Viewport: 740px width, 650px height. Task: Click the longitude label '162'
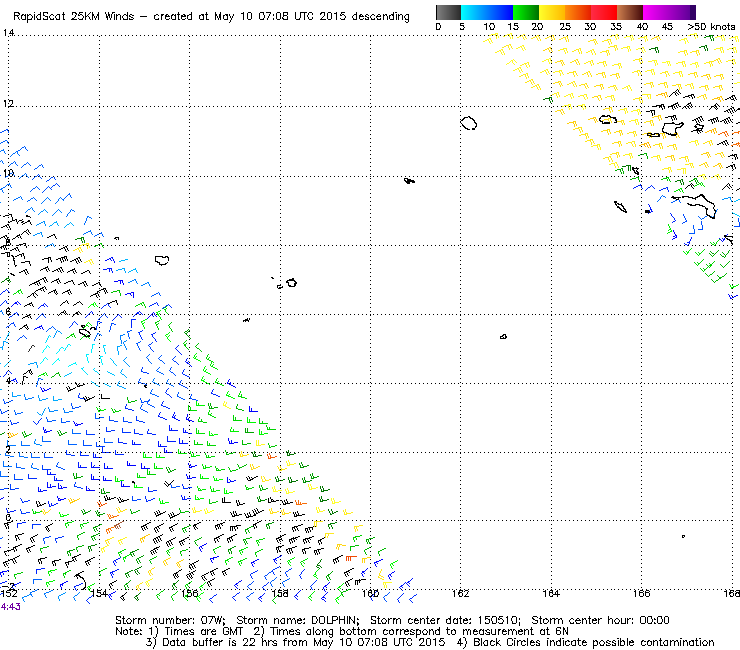click(x=461, y=593)
